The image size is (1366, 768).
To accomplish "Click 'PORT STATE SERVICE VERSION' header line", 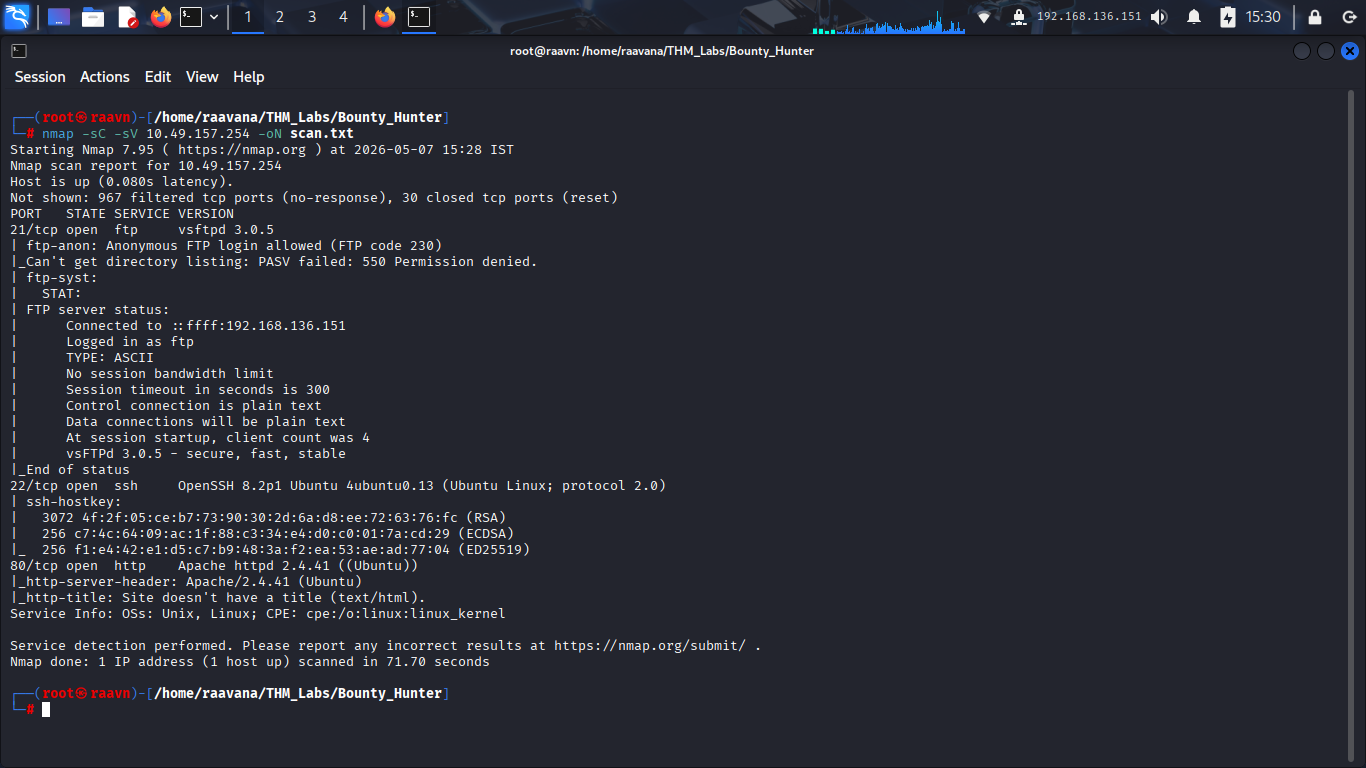I will coord(122,214).
